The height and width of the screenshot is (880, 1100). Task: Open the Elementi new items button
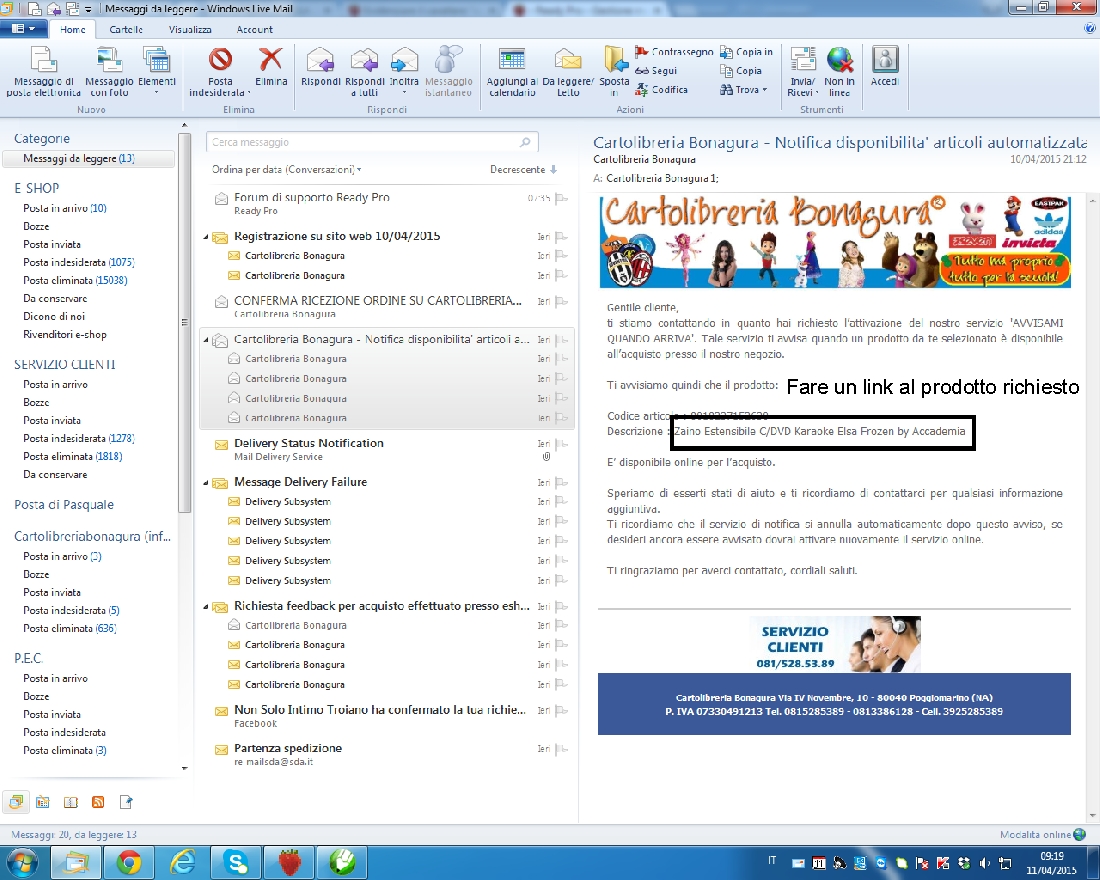click(x=156, y=71)
